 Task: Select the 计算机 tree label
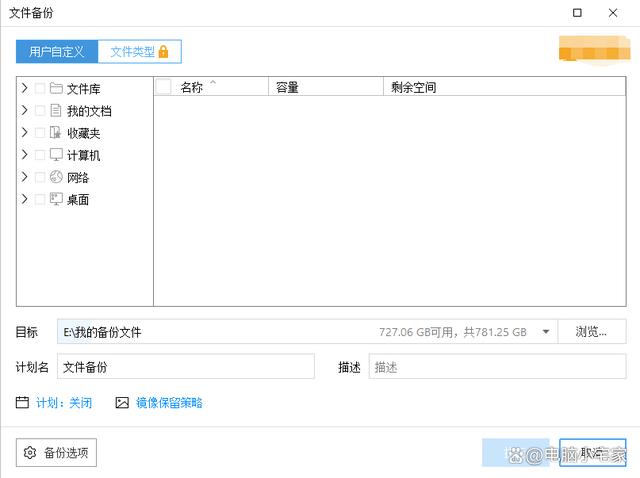[x=84, y=155]
